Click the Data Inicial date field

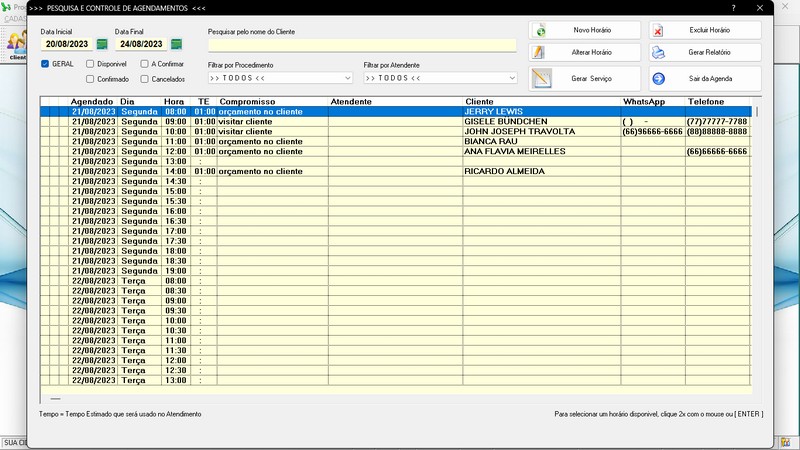tap(67, 44)
